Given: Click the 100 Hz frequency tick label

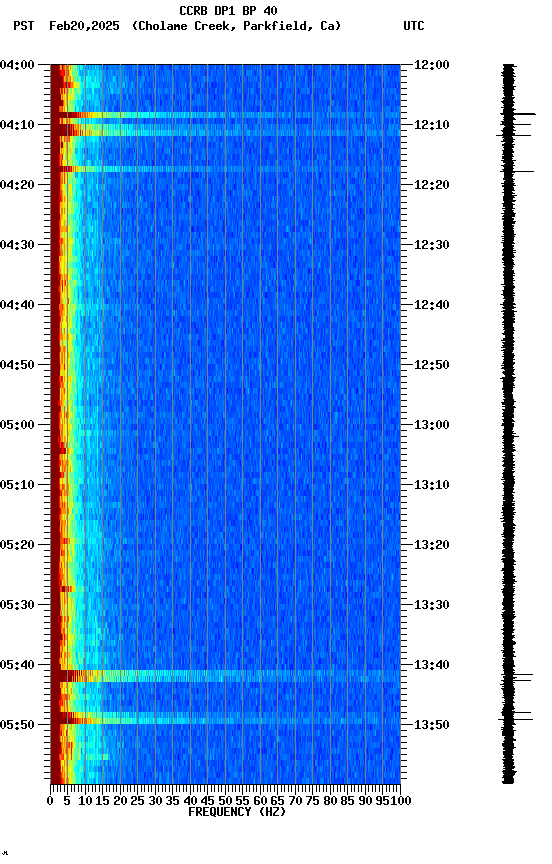Looking at the screenshot, I should tap(401, 801).
